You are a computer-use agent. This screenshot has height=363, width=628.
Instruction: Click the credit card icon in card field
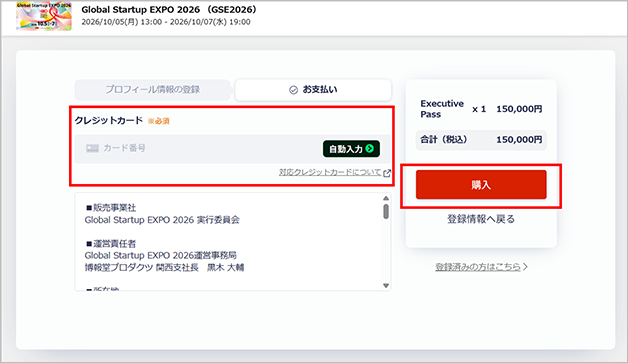click(x=92, y=149)
